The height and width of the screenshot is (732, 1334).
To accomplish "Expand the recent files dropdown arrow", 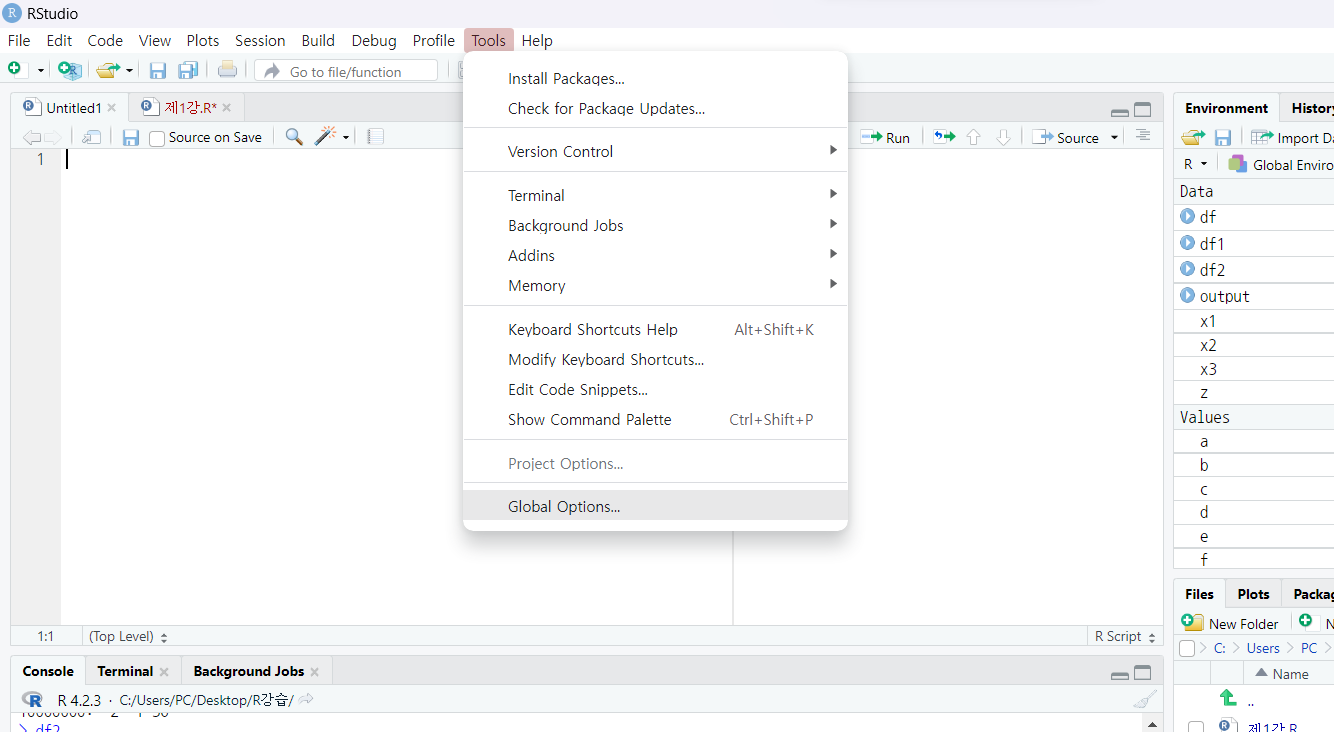I will click(129, 71).
